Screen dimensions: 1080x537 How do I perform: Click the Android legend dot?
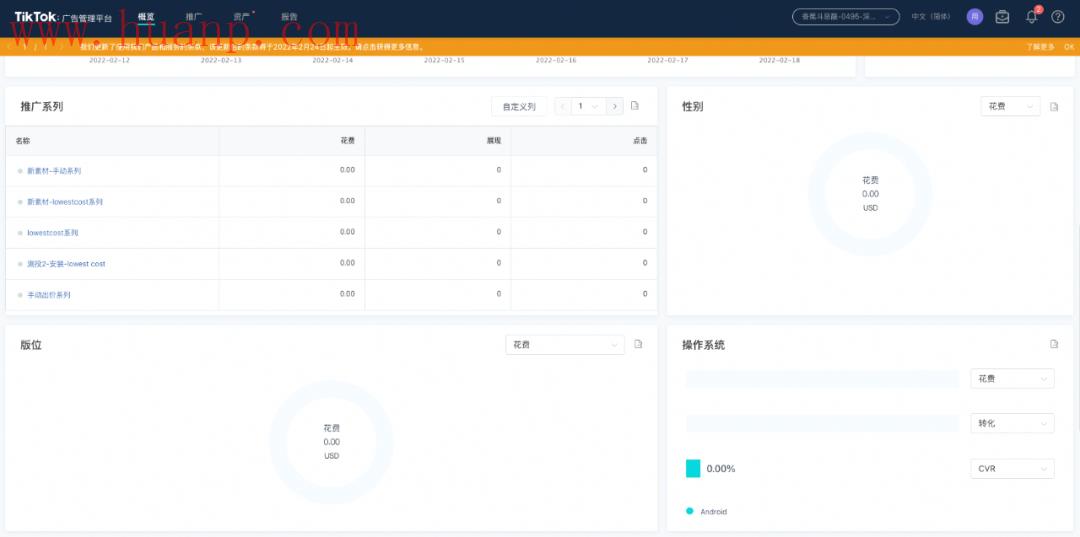689,511
